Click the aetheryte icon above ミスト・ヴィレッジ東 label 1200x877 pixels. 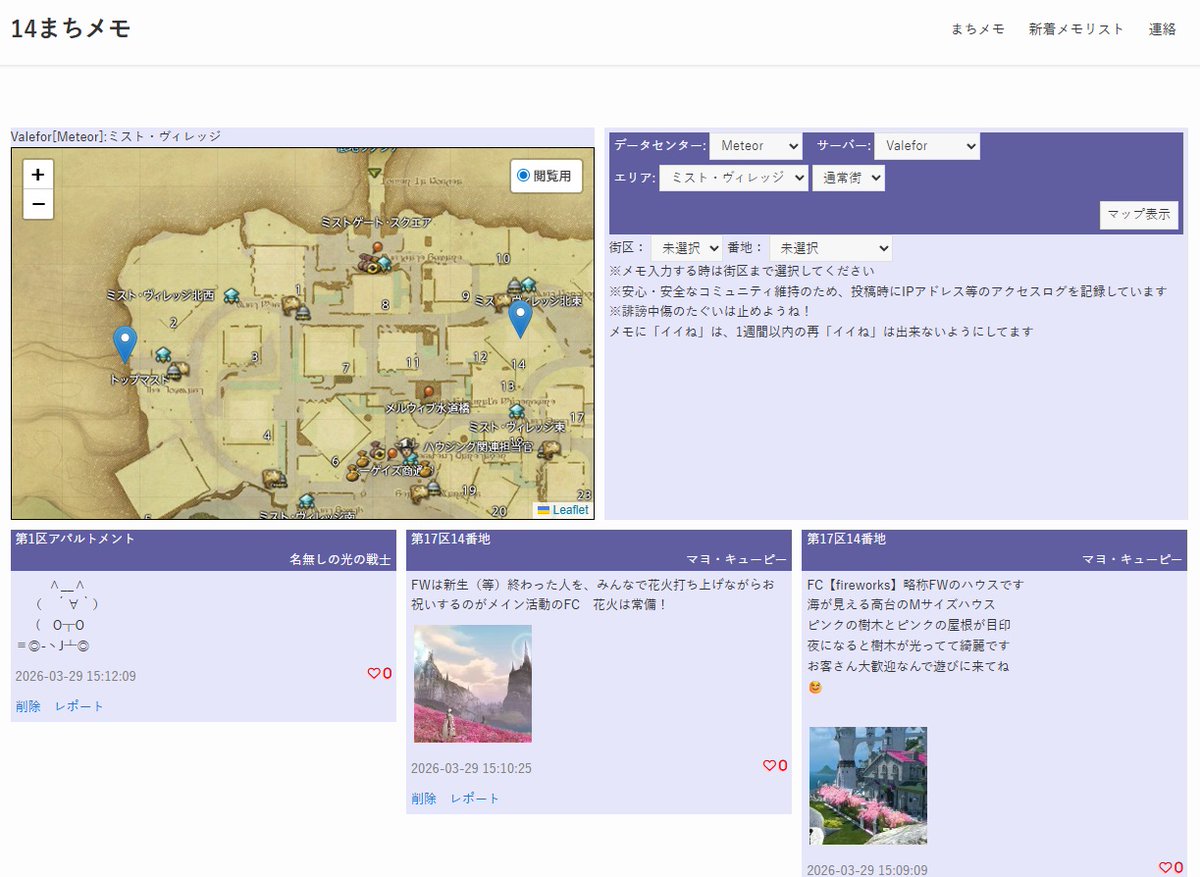pos(516,412)
